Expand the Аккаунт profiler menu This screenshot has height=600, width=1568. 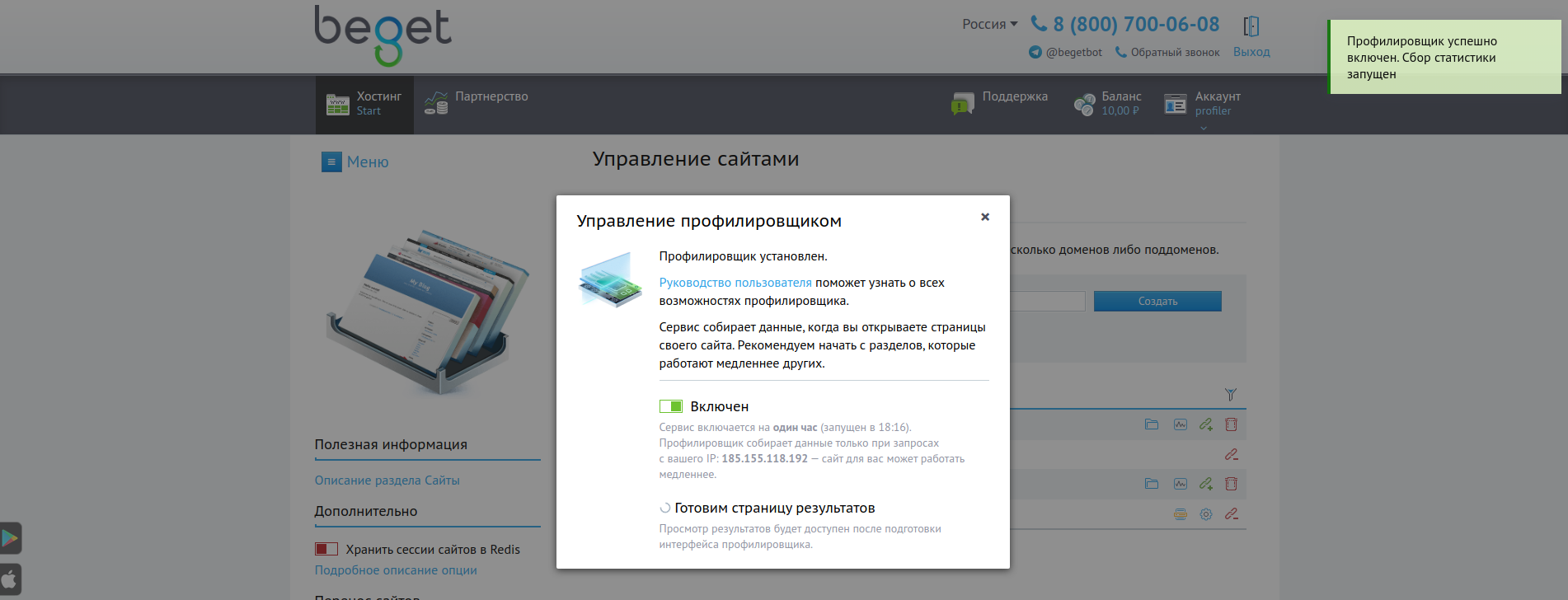[x=1202, y=103]
